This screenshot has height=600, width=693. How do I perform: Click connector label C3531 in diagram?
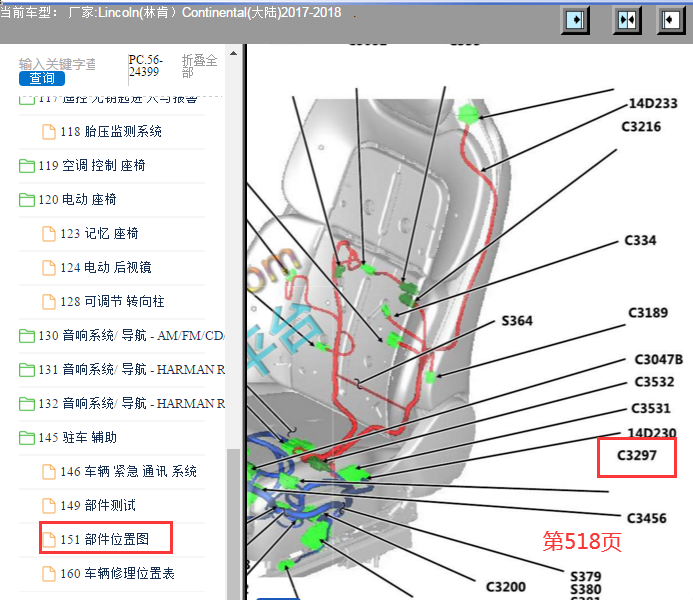651,408
